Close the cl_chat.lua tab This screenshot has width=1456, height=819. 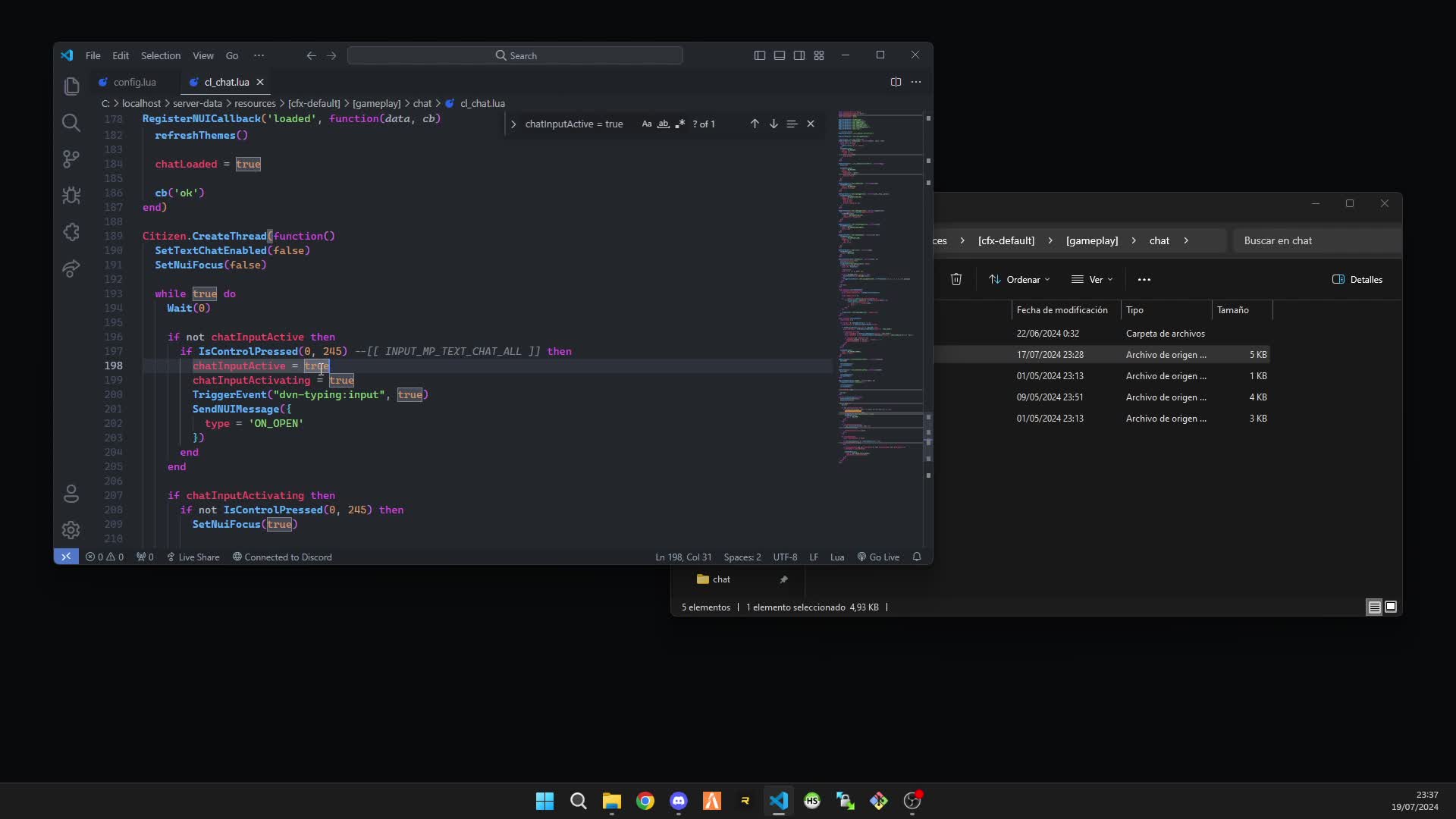point(260,82)
